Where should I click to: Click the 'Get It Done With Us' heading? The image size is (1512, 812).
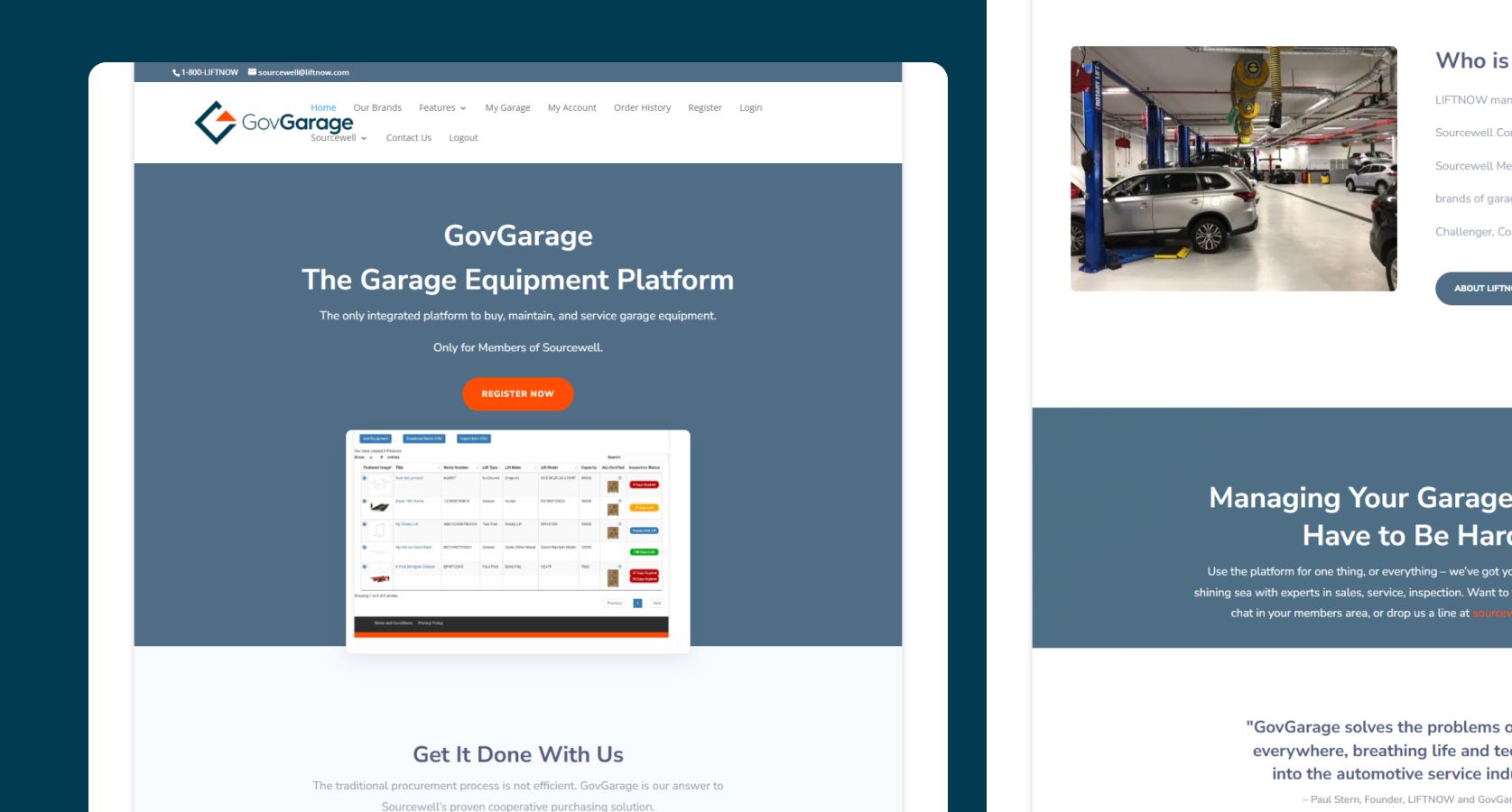tap(518, 754)
